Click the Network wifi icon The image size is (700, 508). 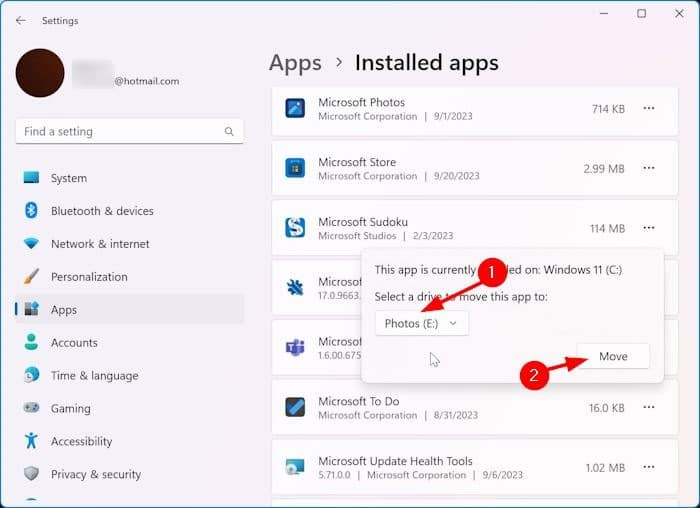[x=31, y=243]
